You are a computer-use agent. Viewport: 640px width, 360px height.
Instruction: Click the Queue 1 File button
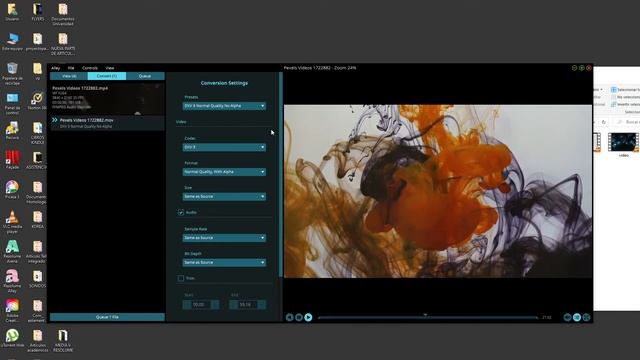point(107,317)
